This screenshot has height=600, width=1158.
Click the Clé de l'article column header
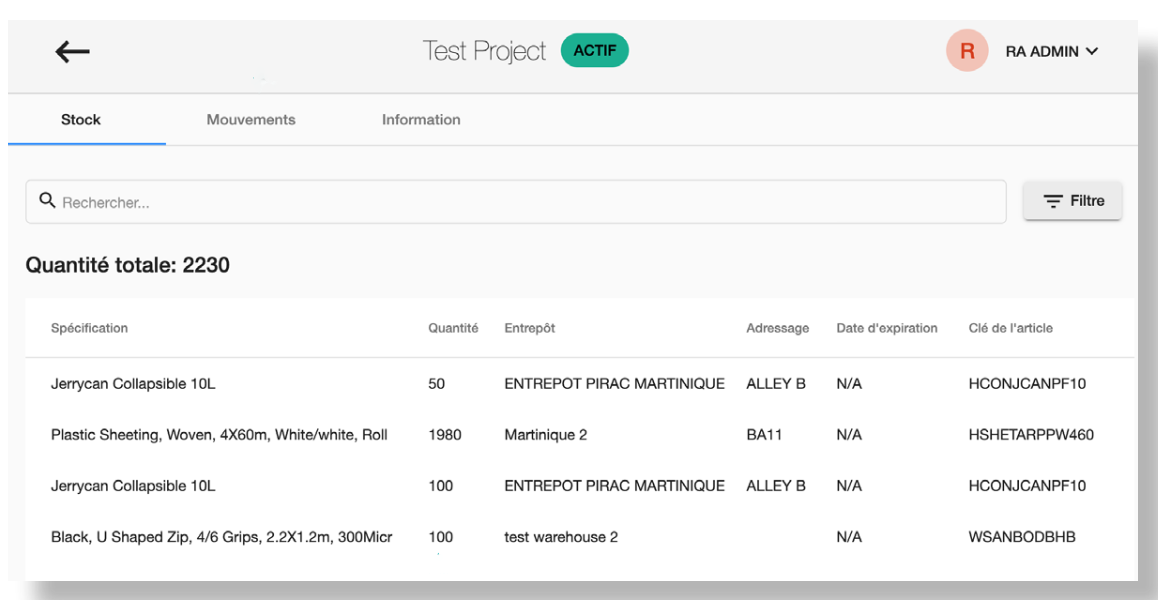[x=1010, y=328]
